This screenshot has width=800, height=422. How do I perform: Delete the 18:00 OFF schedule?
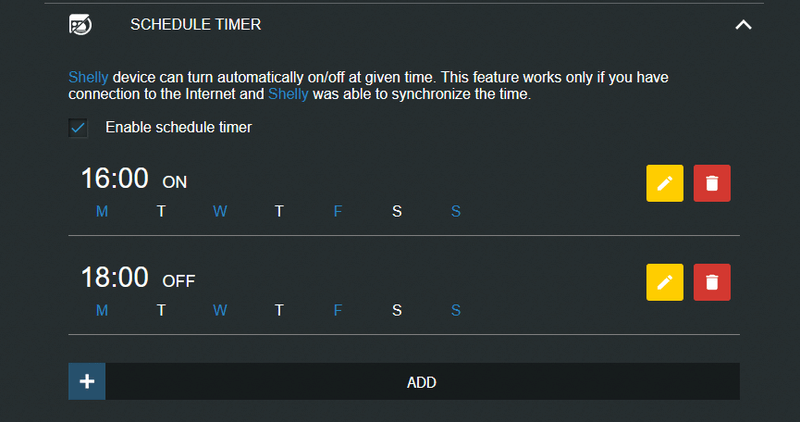pos(712,282)
